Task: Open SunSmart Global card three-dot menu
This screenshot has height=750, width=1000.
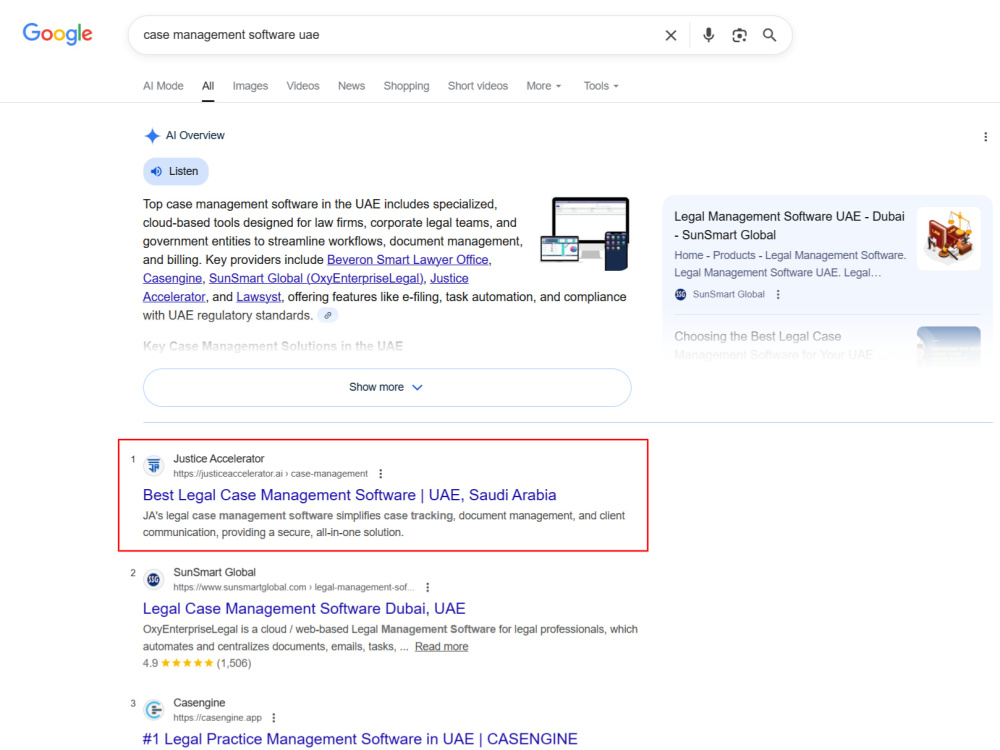Action: [x=777, y=295]
